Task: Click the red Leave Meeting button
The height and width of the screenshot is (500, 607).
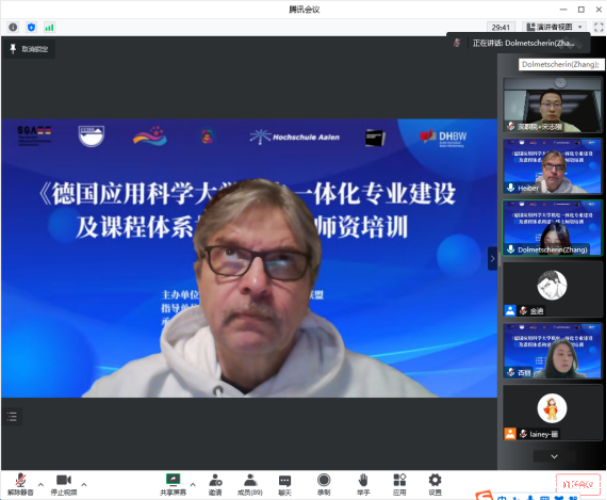Action: 579,483
